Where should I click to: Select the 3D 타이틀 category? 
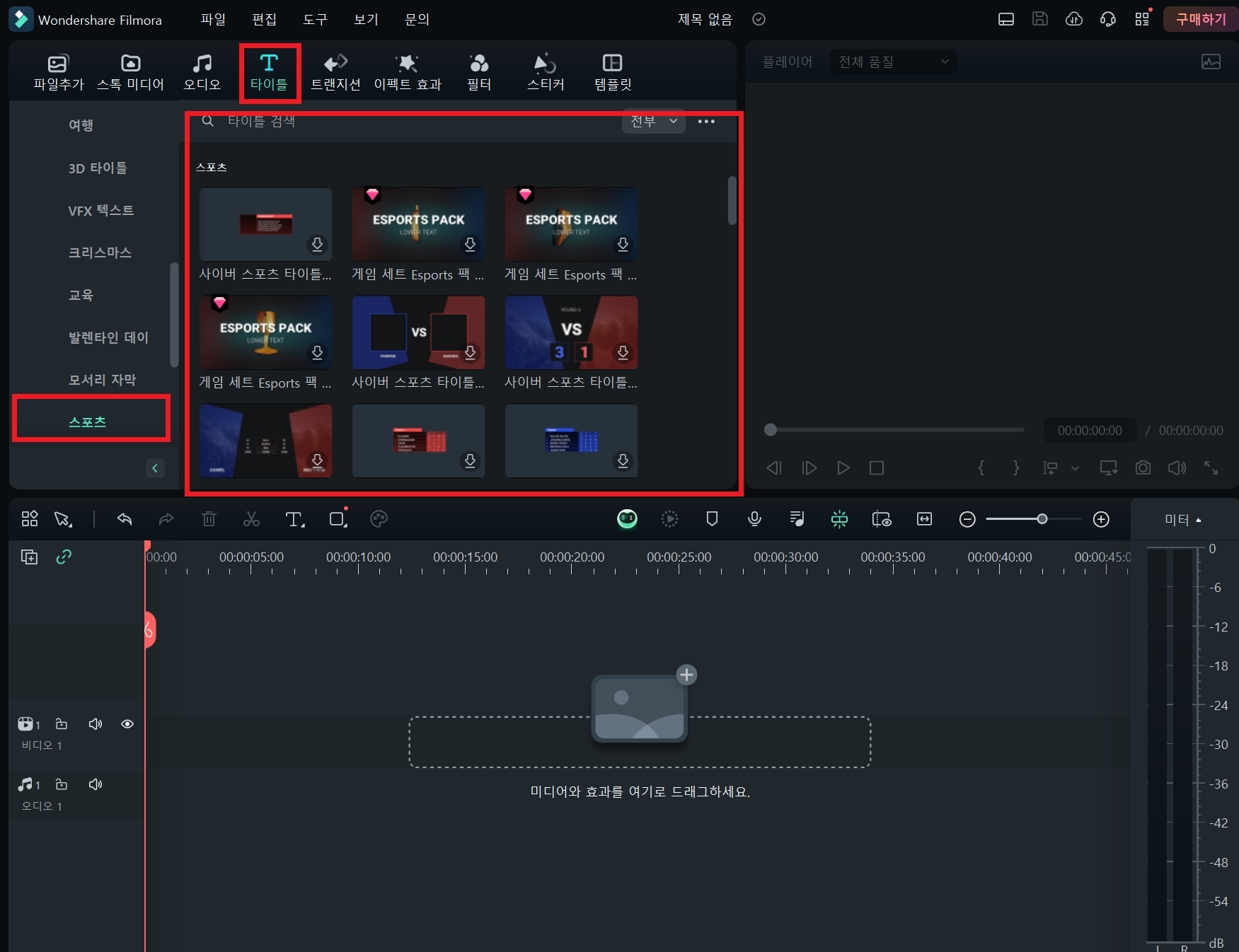(98, 168)
